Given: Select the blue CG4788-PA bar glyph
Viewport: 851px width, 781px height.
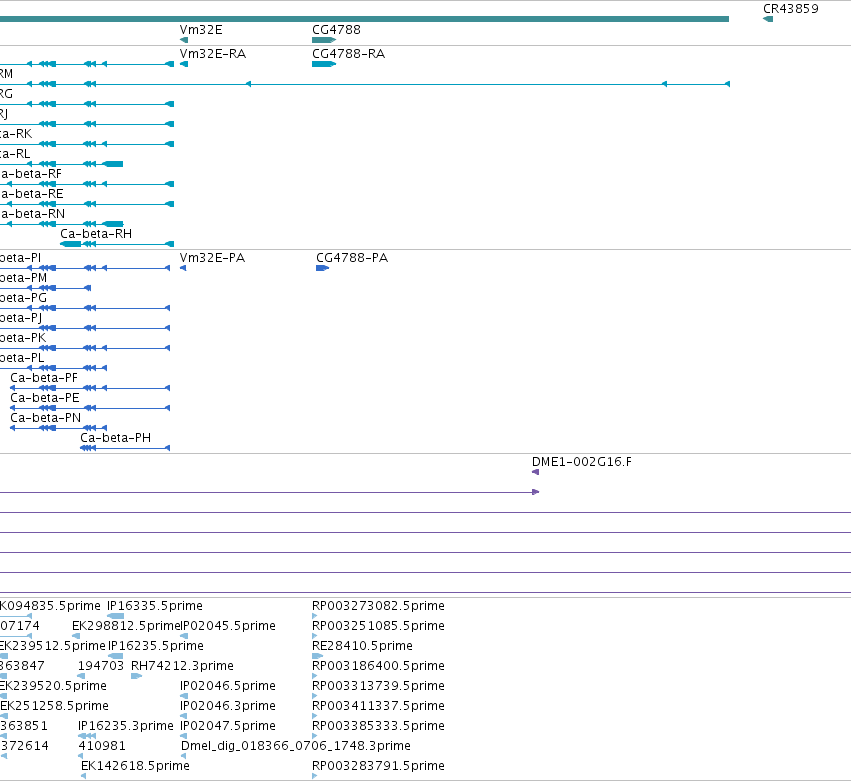Looking at the screenshot, I should (322, 268).
